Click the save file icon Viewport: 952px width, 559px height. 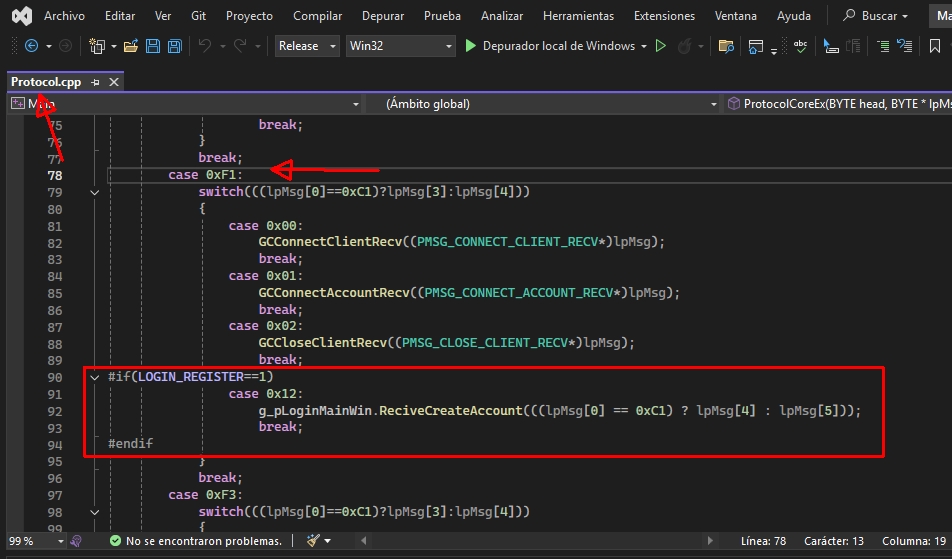tap(153, 46)
